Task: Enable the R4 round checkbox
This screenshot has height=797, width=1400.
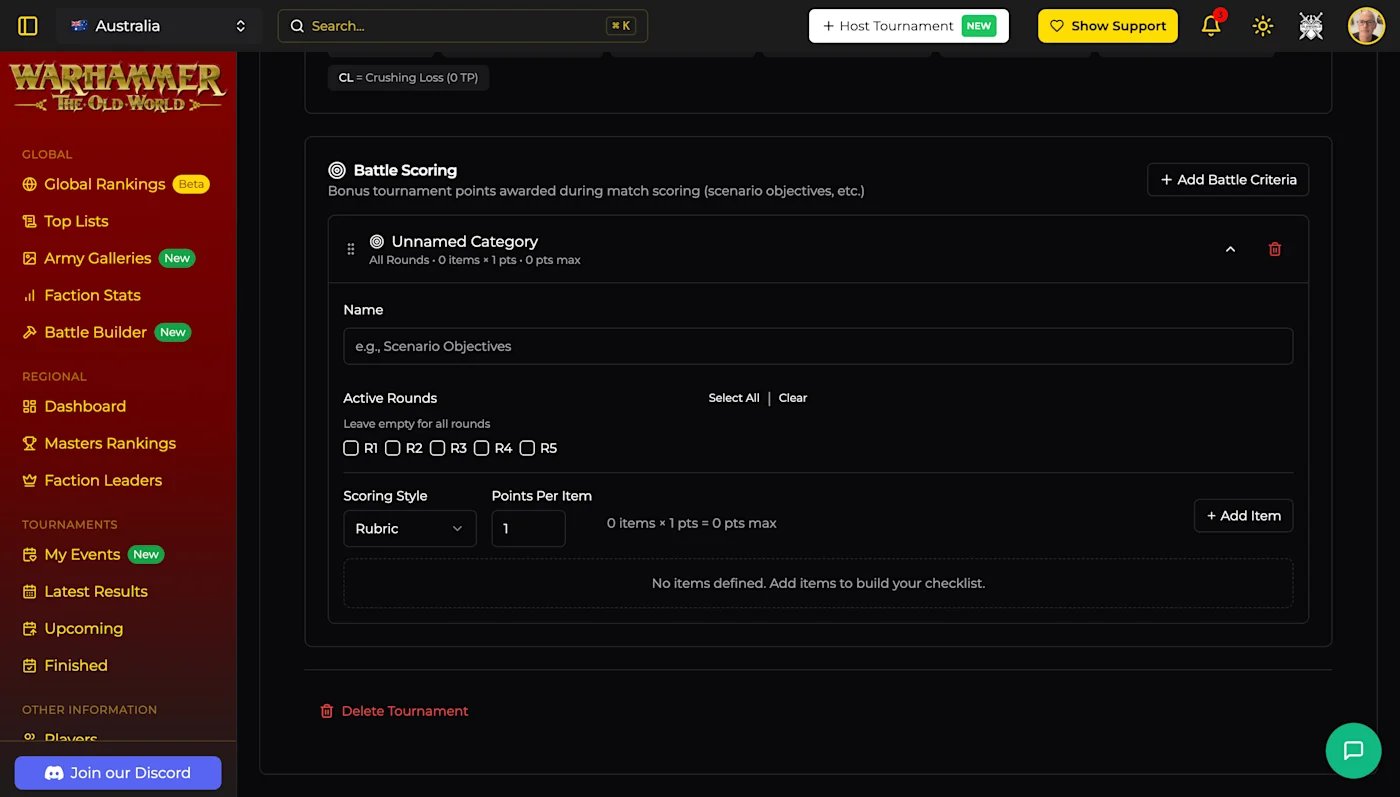Action: coord(481,448)
